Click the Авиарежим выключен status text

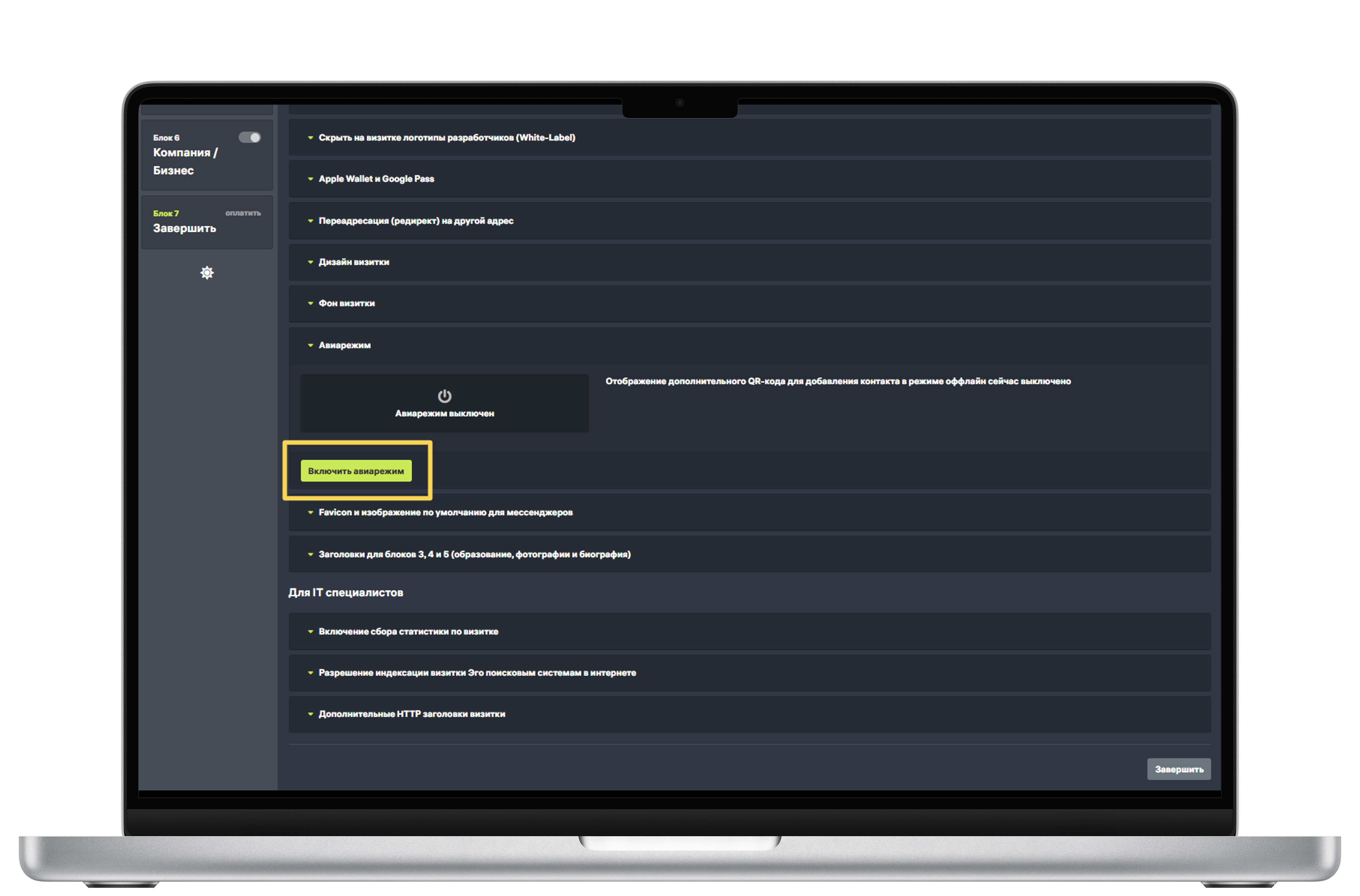tap(445, 414)
